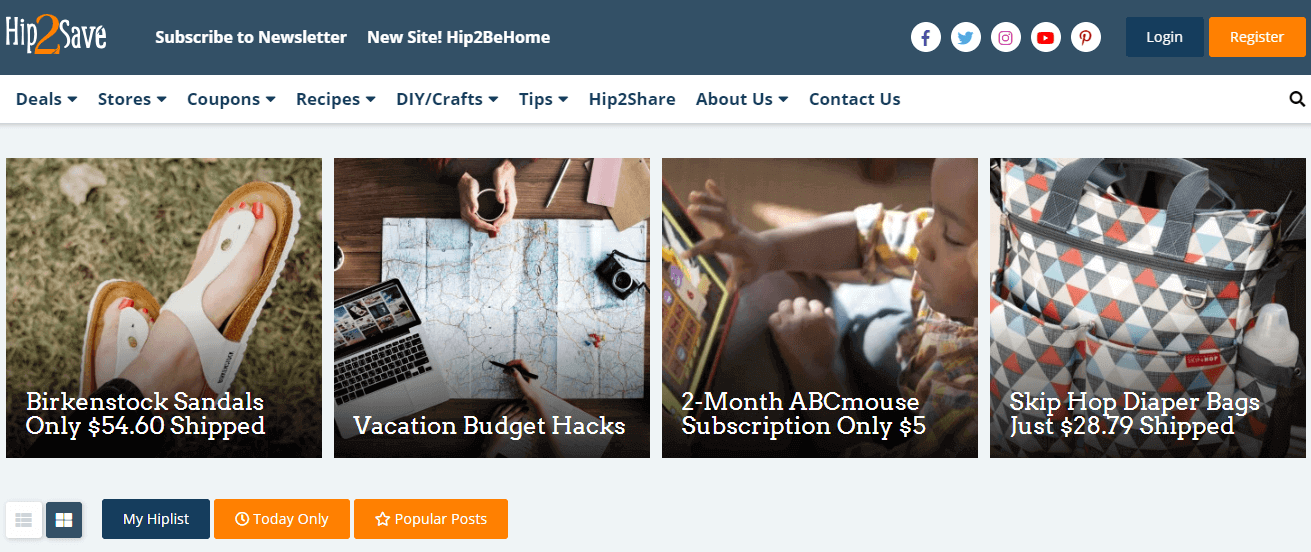Viewport: 1311px width, 552px height.
Task: Open Subscribe to Newsletter link
Action: pos(251,37)
